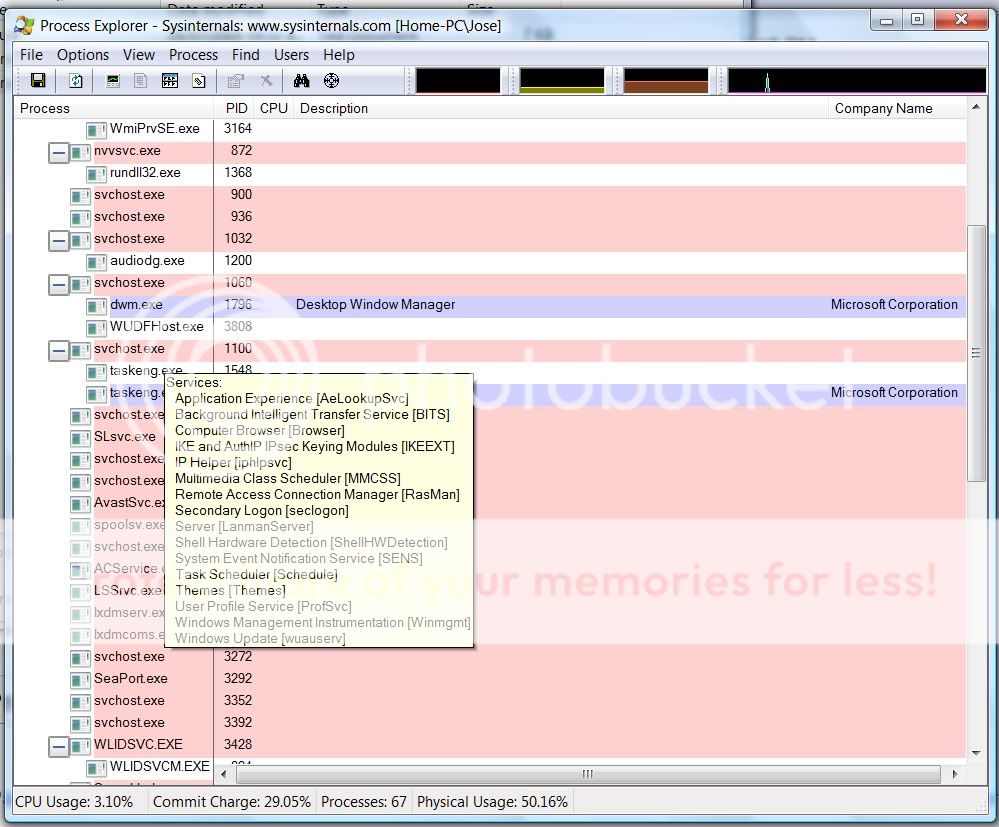Sort by the PID column header
Viewport: 999px width, 827px height.
(234, 108)
